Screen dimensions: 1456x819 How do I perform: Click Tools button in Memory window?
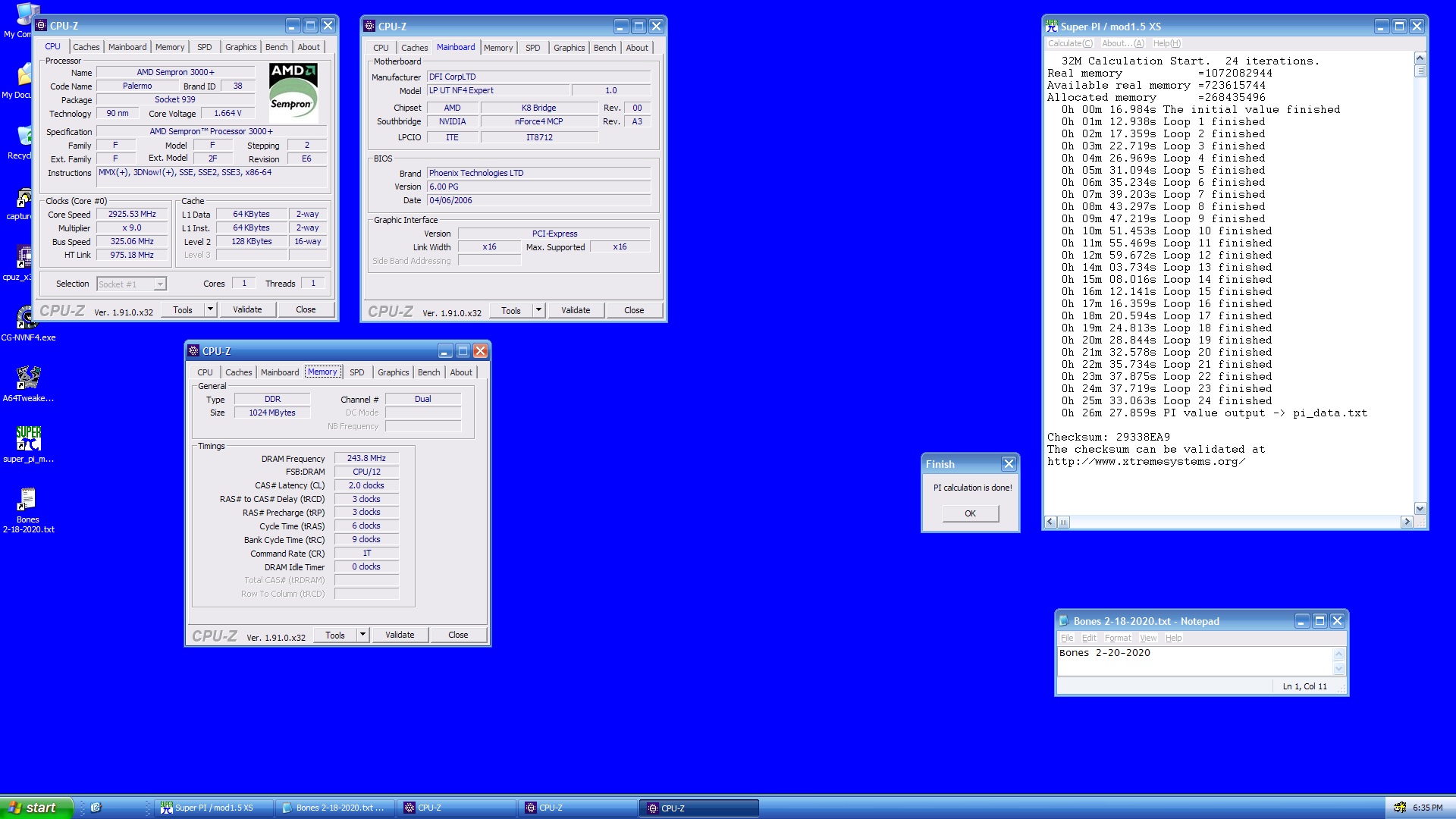coord(335,635)
